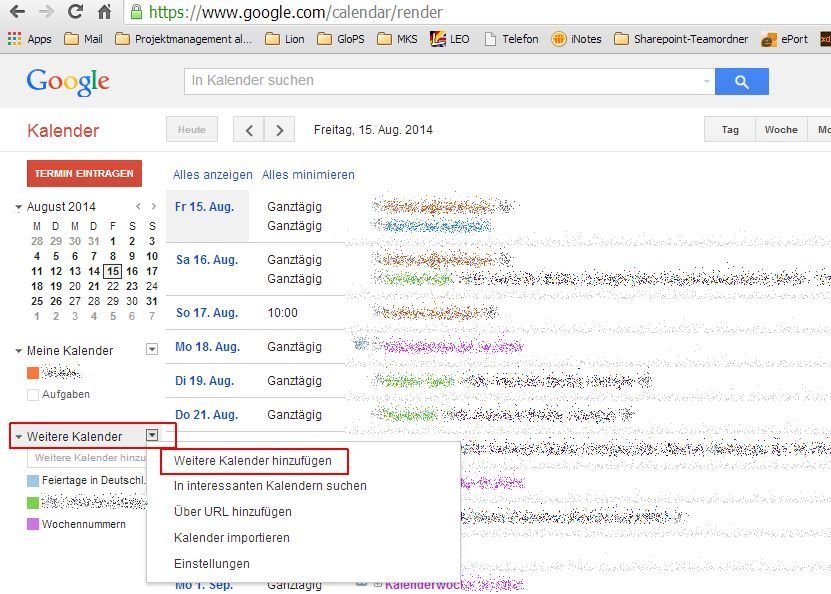Toggle the orange personal calendar swatch
Image resolution: width=831 pixels, height=594 pixels.
[33, 373]
